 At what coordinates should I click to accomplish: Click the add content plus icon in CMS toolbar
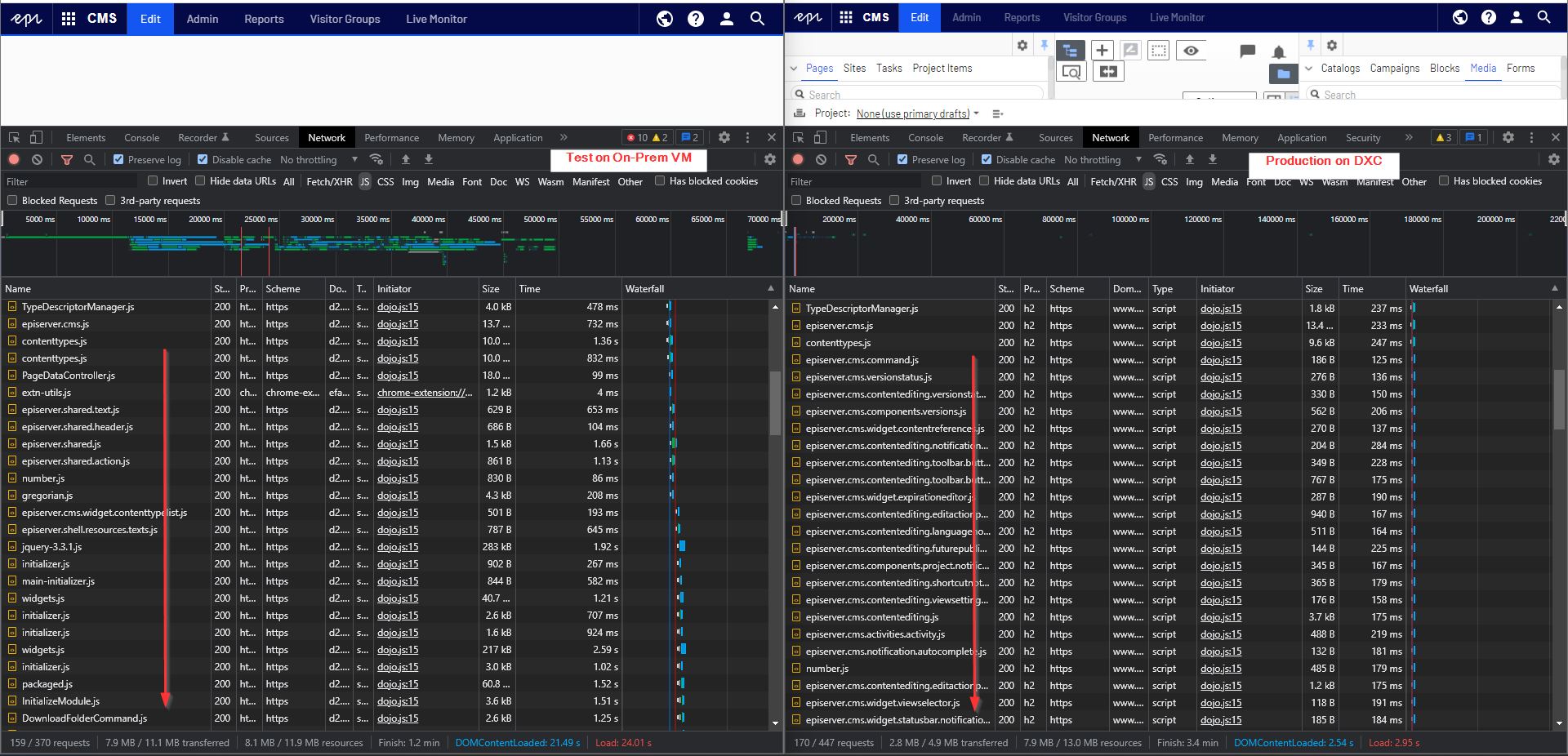(x=1102, y=51)
